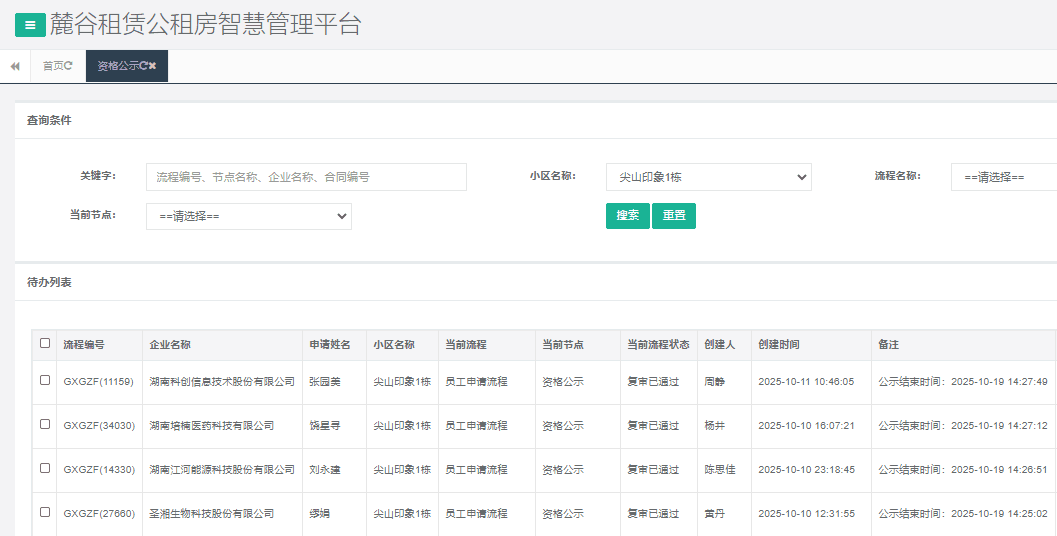Select the 资格公示 tab

[x=117, y=66]
